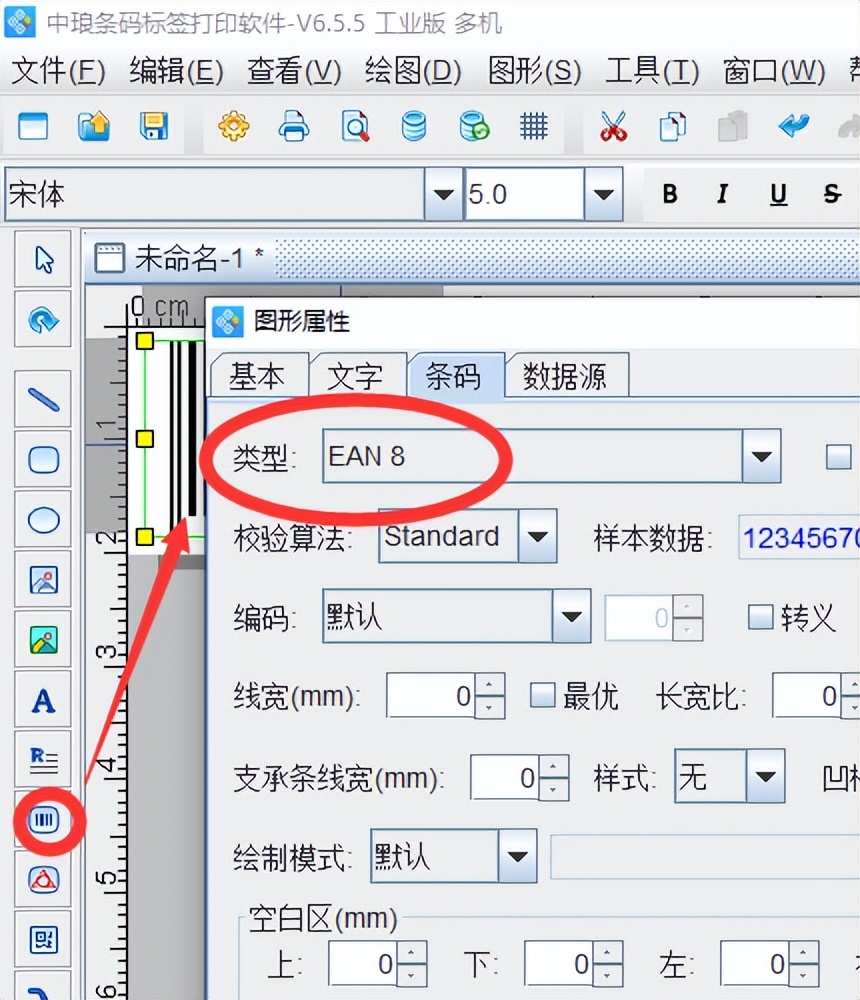
Task: Open the 工具 menu
Action: pyautogui.click(x=650, y=72)
